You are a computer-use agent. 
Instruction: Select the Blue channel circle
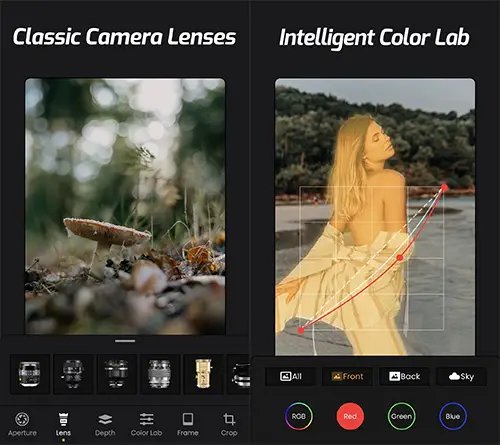click(x=453, y=416)
